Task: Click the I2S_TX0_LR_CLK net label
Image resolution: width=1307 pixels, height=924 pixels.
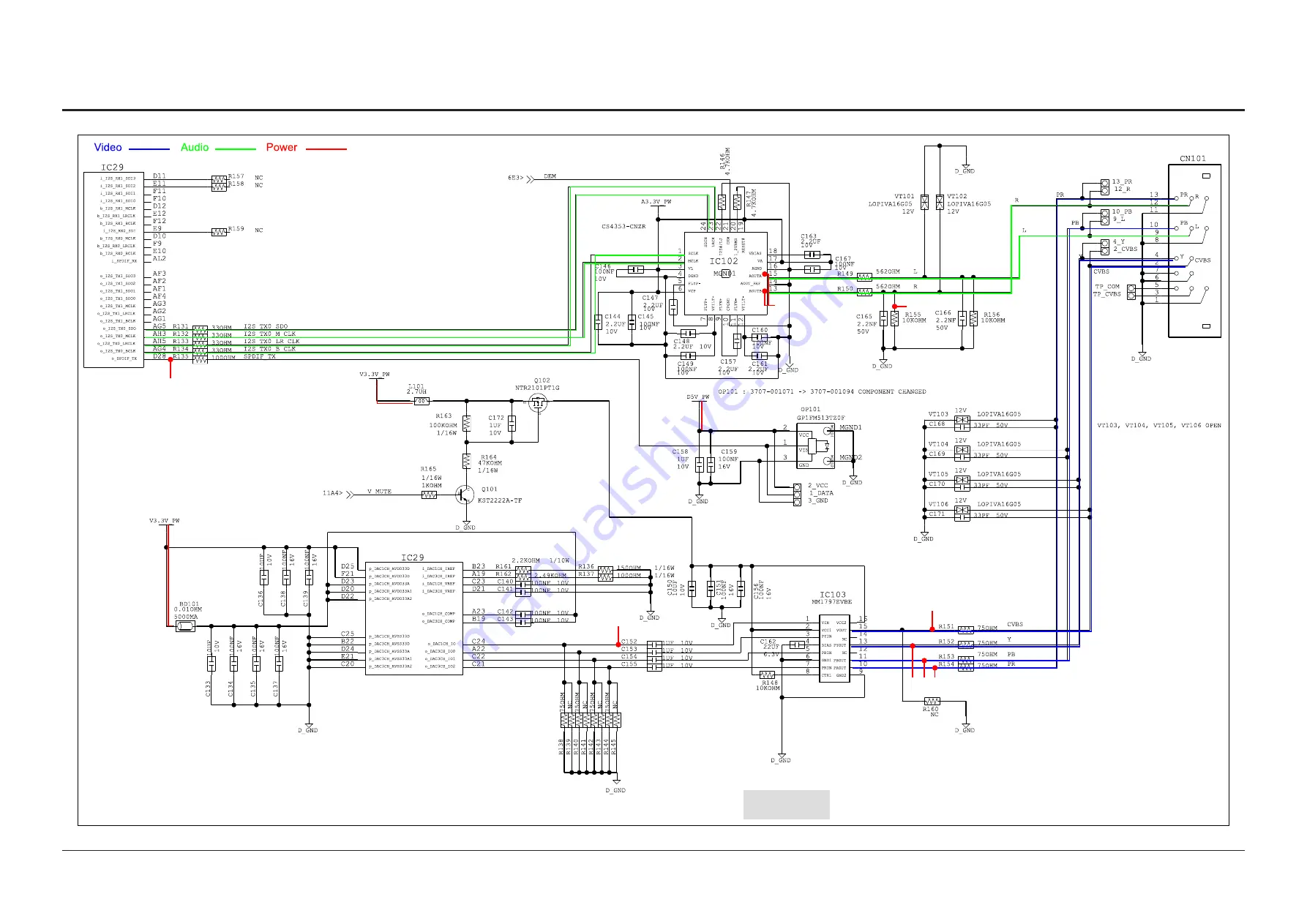Action: [x=271, y=341]
